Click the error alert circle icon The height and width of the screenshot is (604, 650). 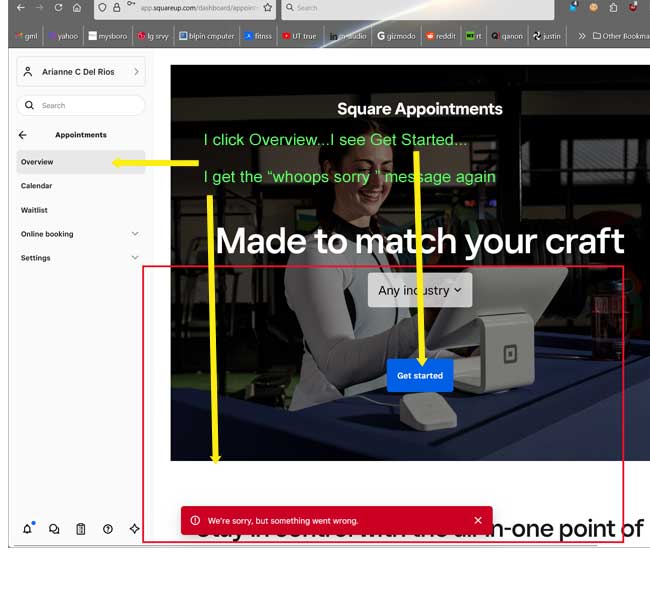[195, 520]
